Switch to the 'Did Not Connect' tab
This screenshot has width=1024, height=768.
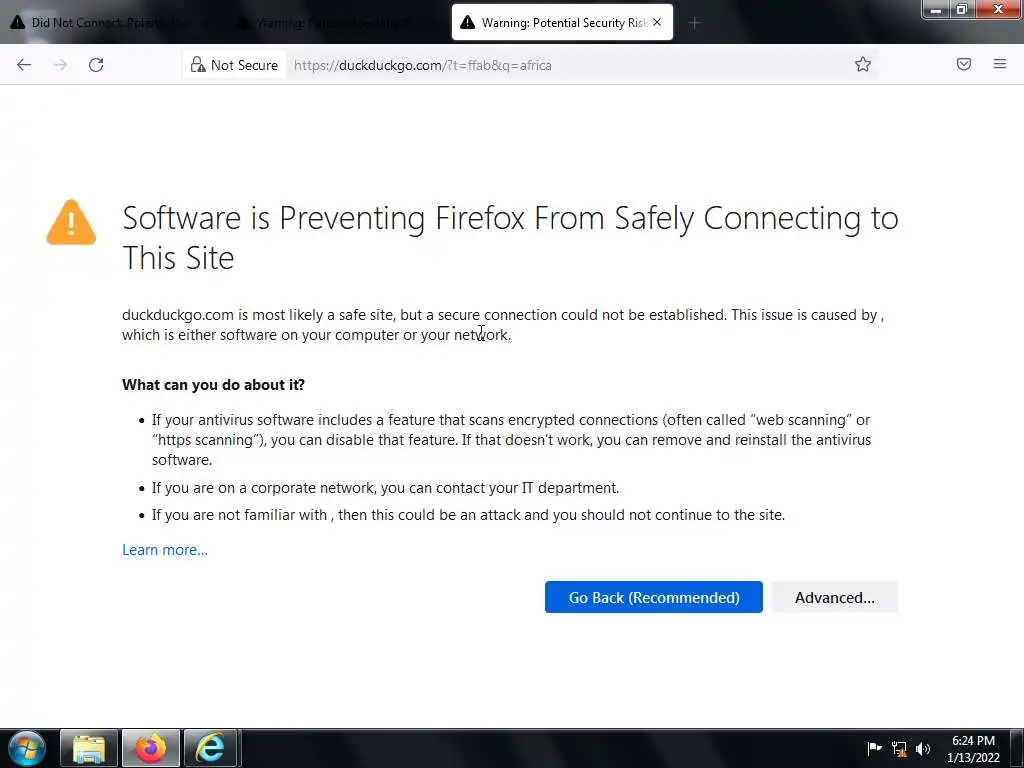pos(110,22)
